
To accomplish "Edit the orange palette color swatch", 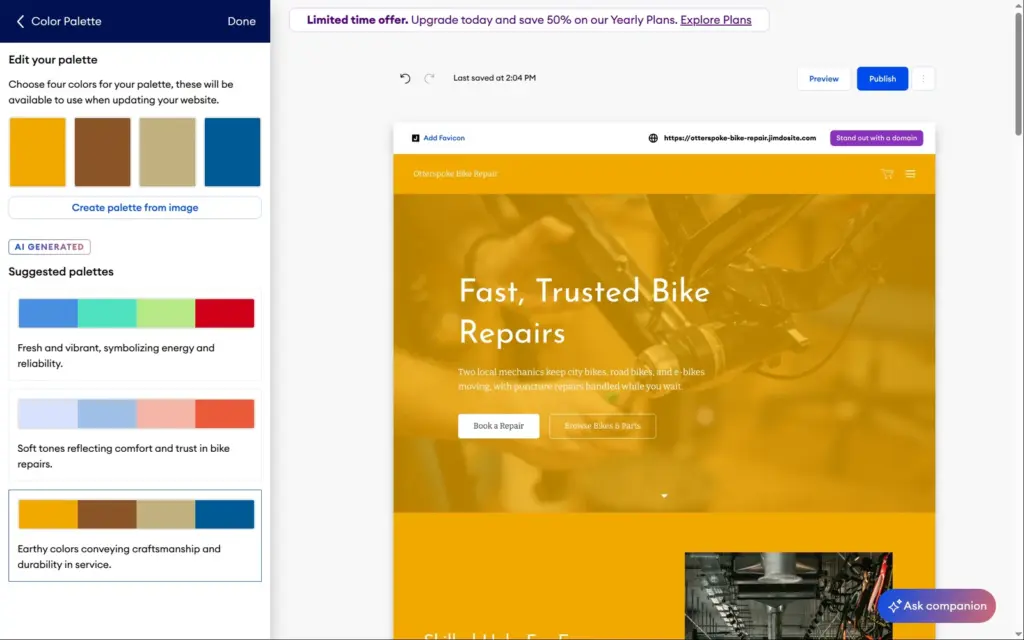I will coord(37,152).
